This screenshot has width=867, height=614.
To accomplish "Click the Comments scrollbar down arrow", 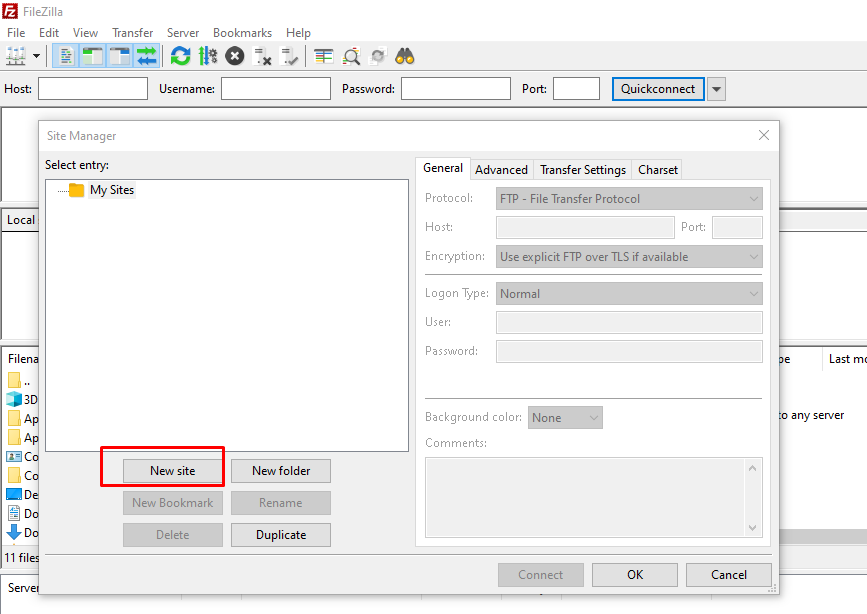I will tap(752, 528).
